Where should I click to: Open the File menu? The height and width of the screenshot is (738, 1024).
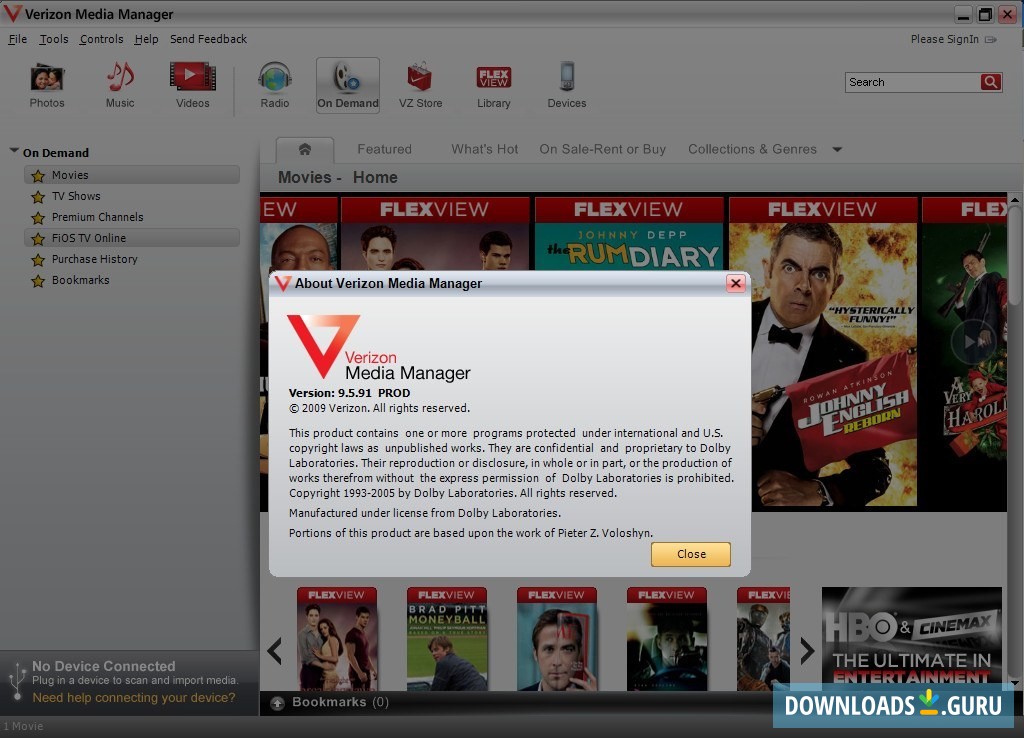[18, 39]
